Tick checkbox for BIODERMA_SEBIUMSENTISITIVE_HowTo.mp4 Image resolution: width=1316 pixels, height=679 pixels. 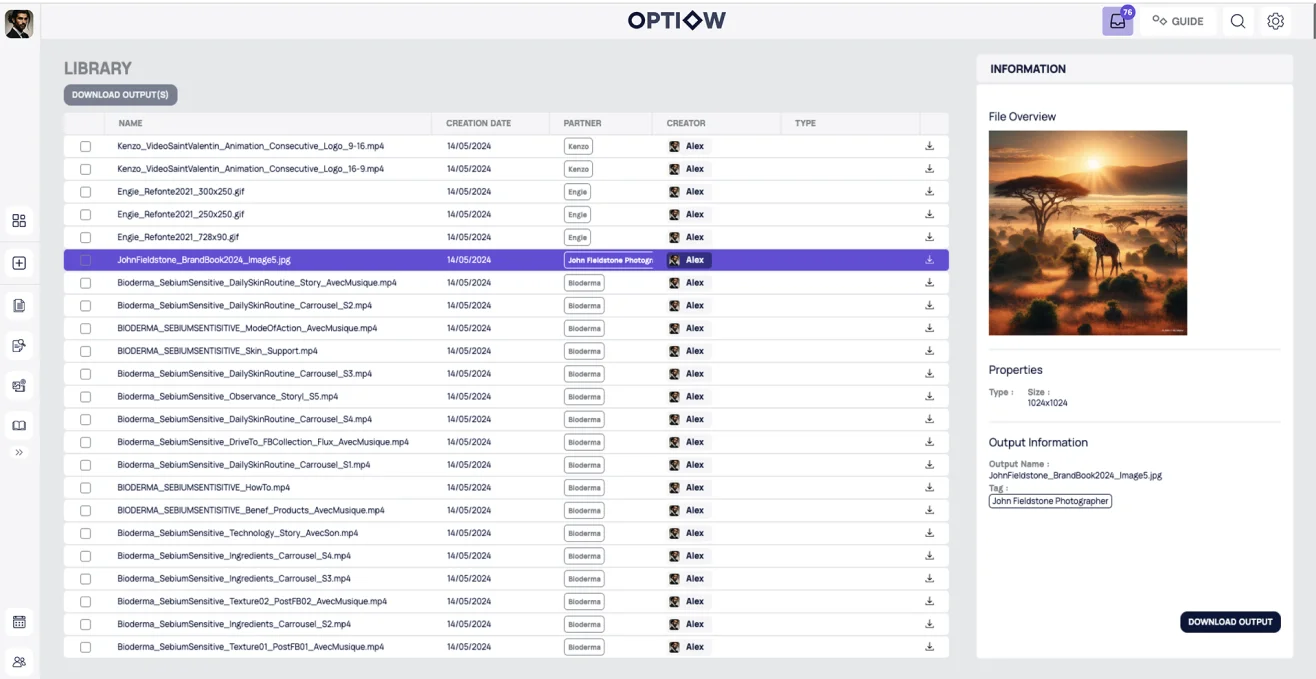tap(86, 488)
